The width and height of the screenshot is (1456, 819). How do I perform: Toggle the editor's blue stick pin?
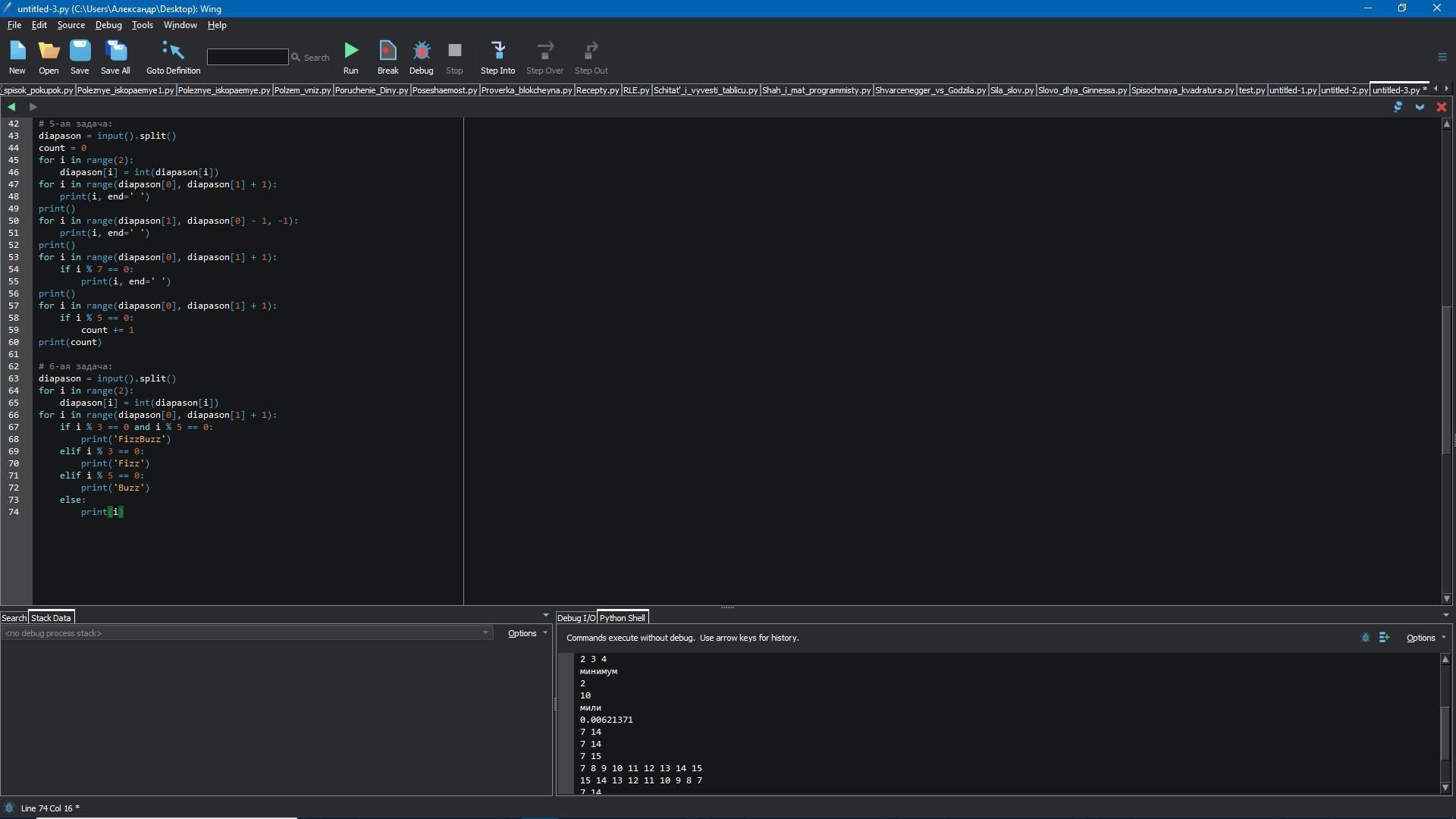[x=1398, y=107]
